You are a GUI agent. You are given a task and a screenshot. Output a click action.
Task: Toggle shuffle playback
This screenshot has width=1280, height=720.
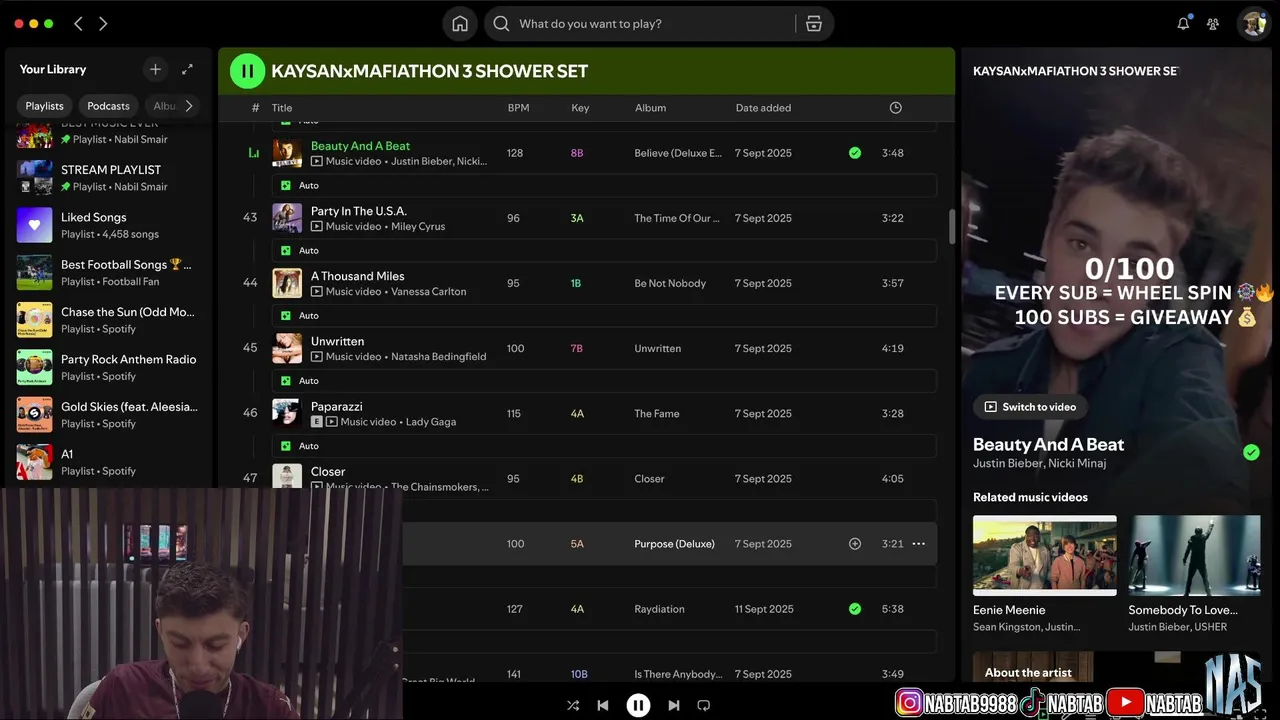[x=573, y=705]
